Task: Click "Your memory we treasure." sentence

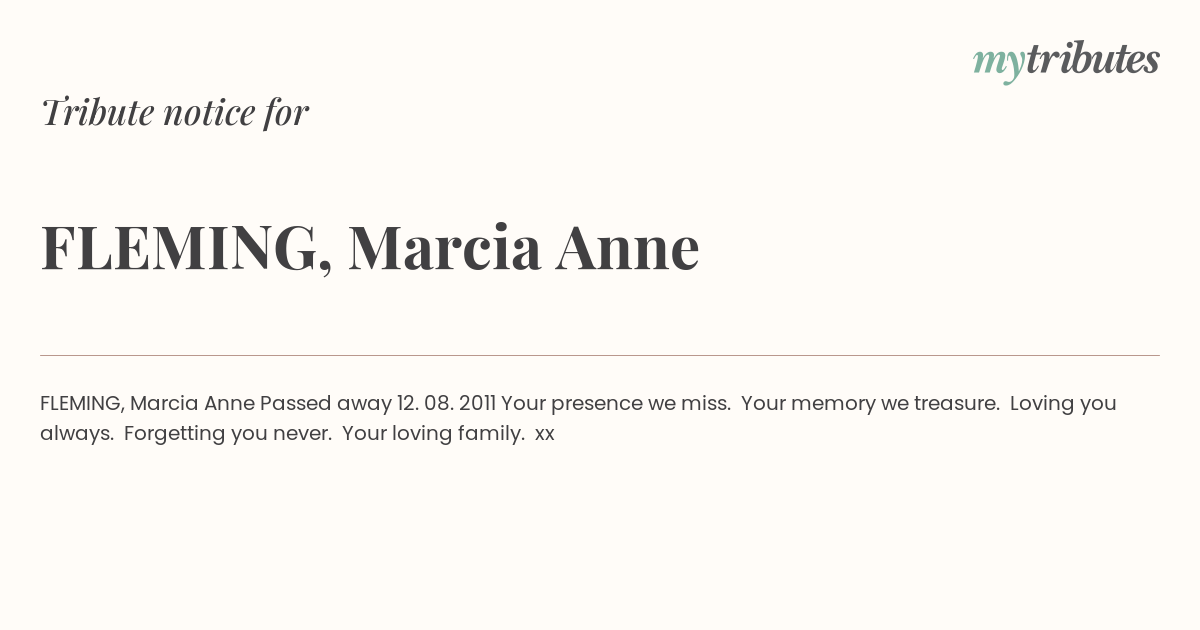Action: [871, 404]
